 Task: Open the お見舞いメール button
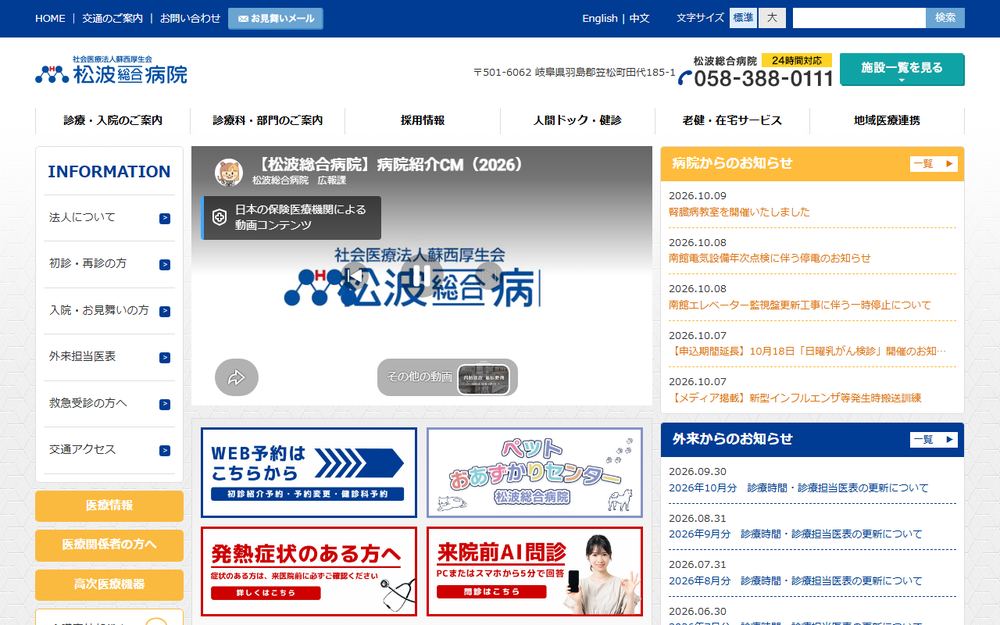click(276, 18)
